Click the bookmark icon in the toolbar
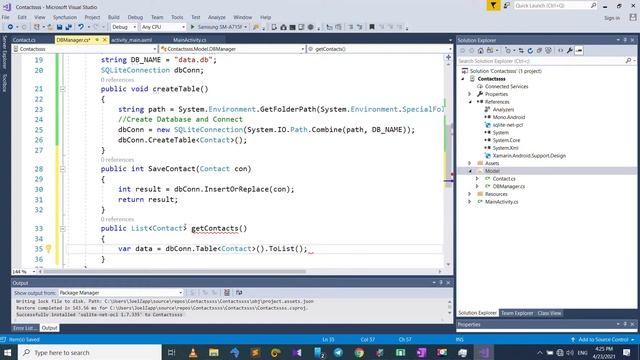Screen dimensions: 640x360 372,27
